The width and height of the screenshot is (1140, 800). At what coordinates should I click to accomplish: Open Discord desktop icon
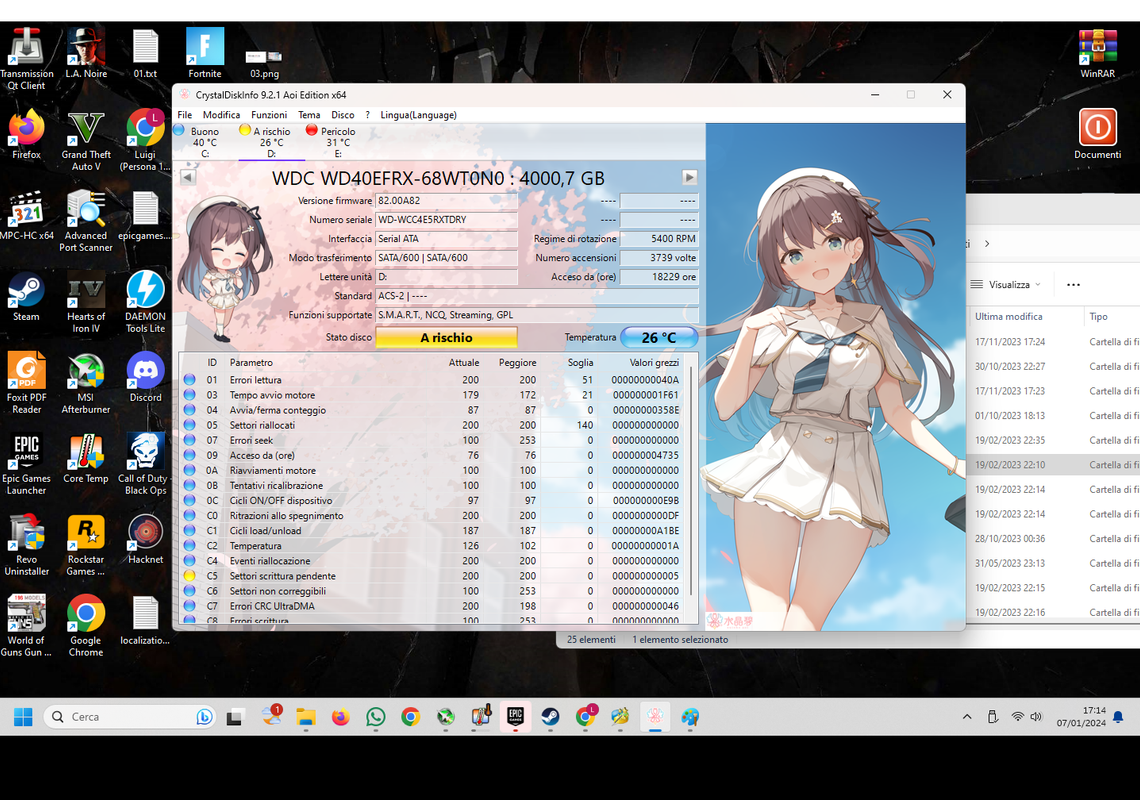click(145, 377)
